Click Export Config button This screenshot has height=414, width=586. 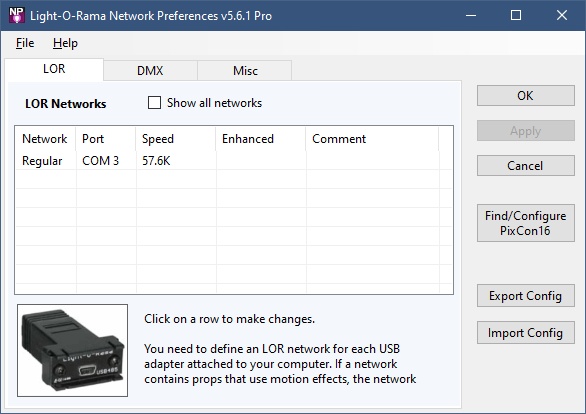[525, 296]
